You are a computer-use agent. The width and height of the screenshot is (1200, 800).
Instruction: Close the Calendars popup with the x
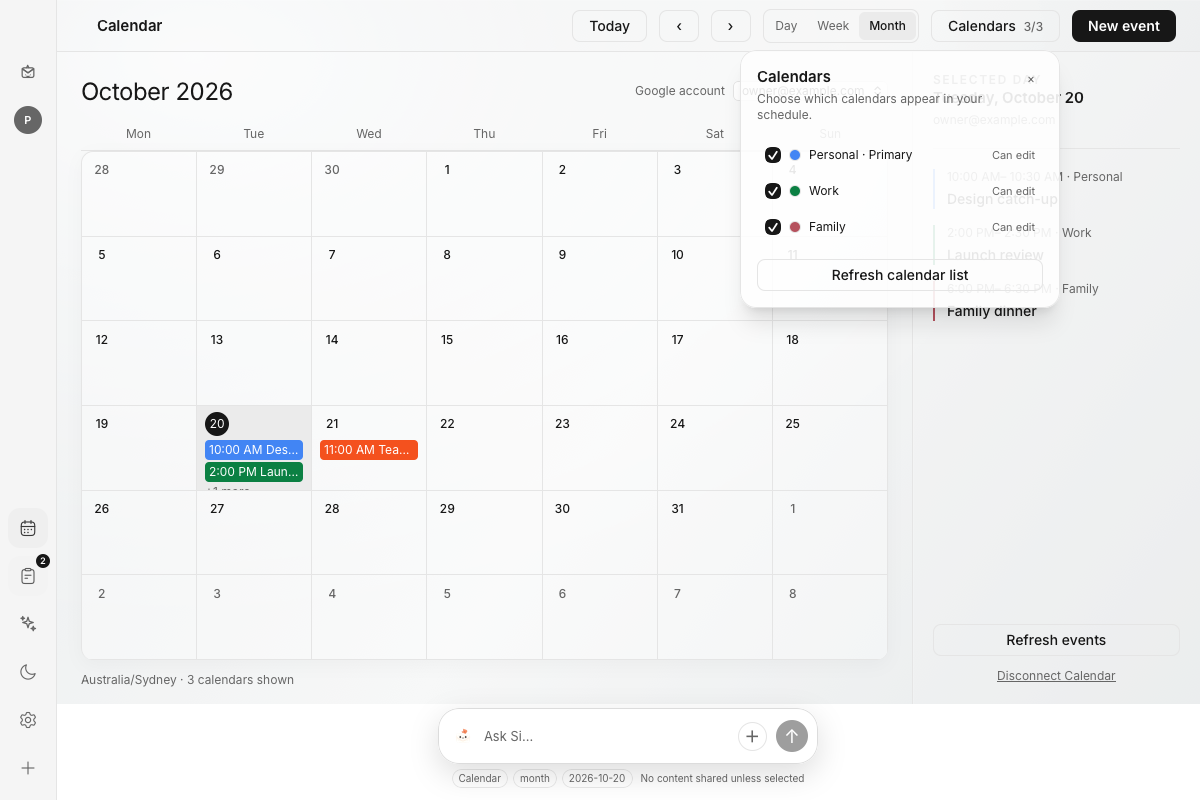coord(1031,79)
